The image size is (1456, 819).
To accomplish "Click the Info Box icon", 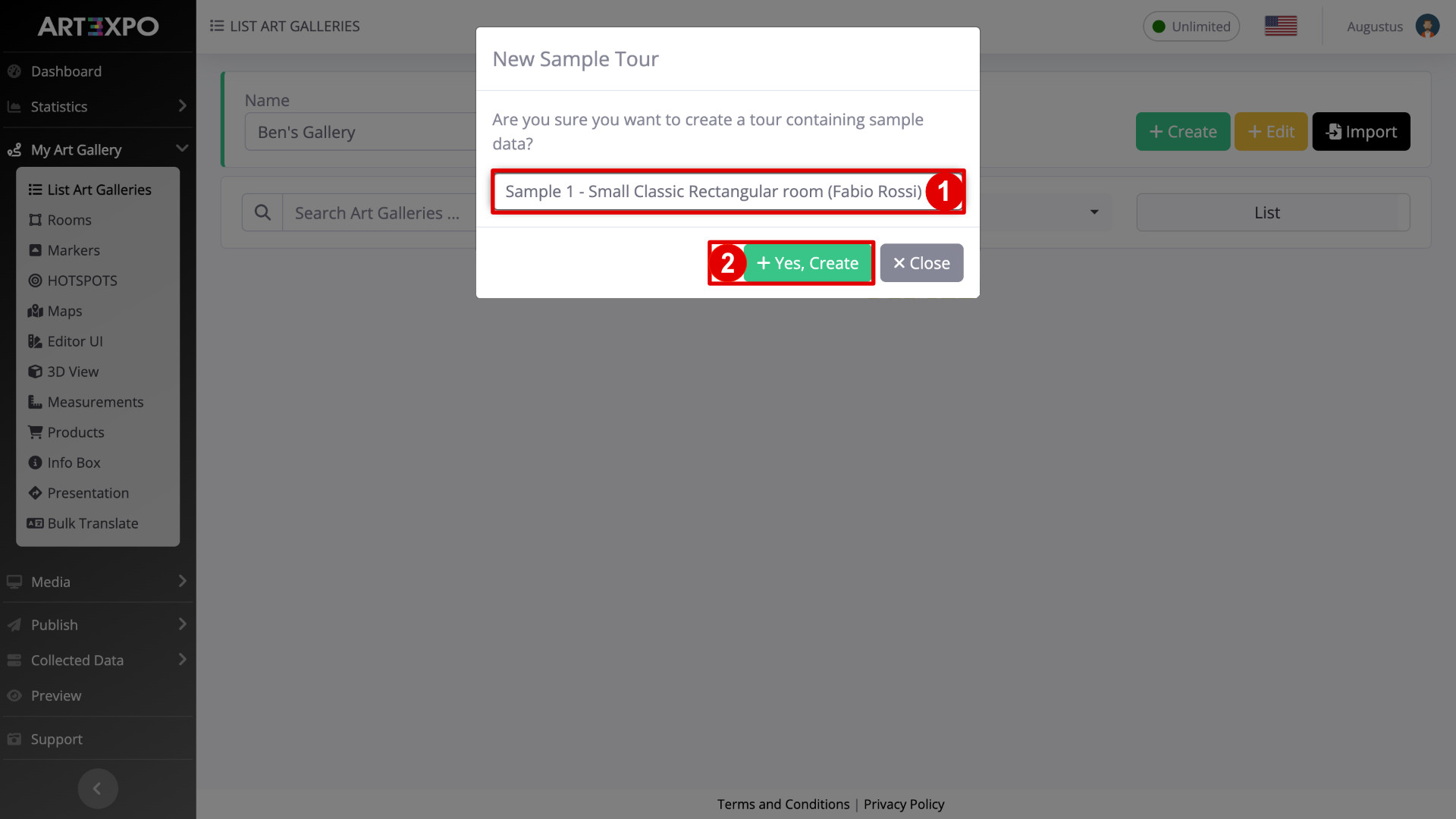I will coord(35,463).
